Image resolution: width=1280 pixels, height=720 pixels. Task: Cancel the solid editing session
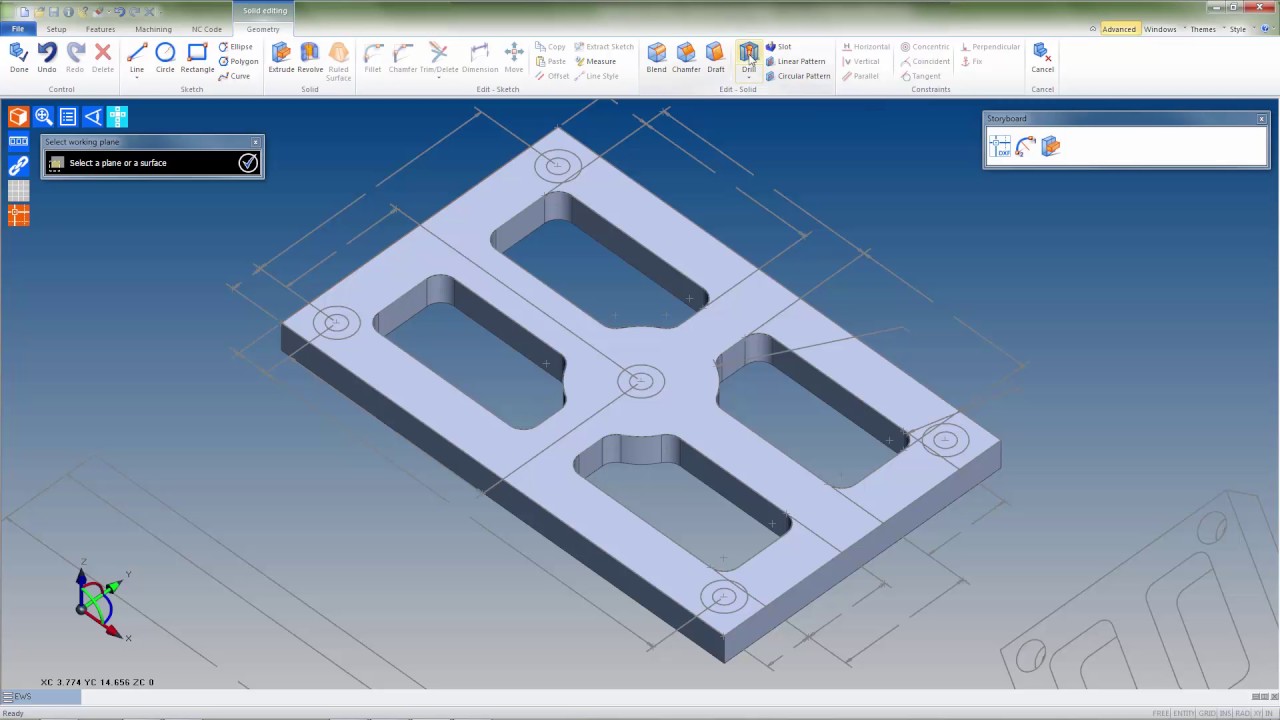1042,58
